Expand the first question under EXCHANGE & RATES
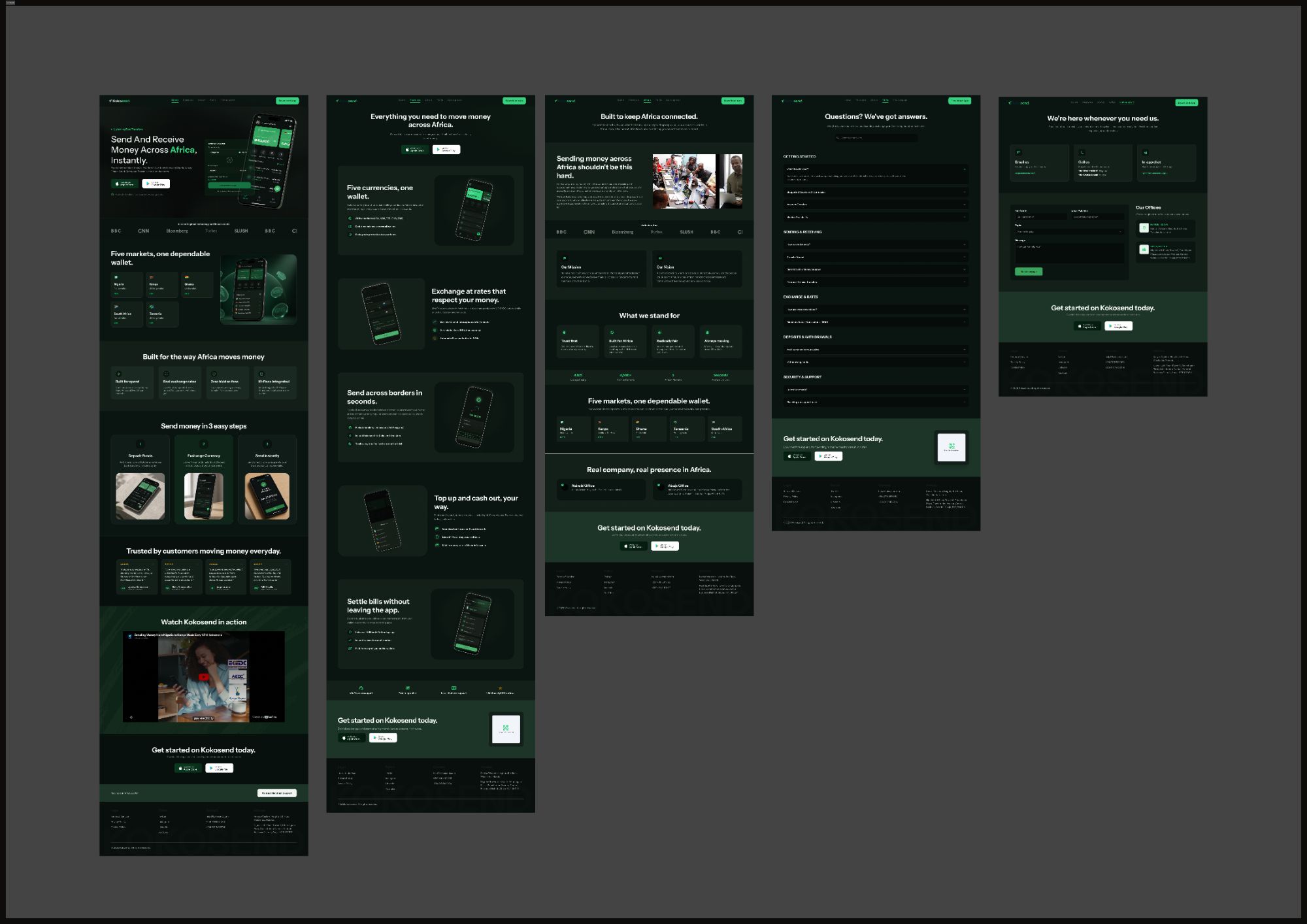1307x924 pixels. point(876,309)
